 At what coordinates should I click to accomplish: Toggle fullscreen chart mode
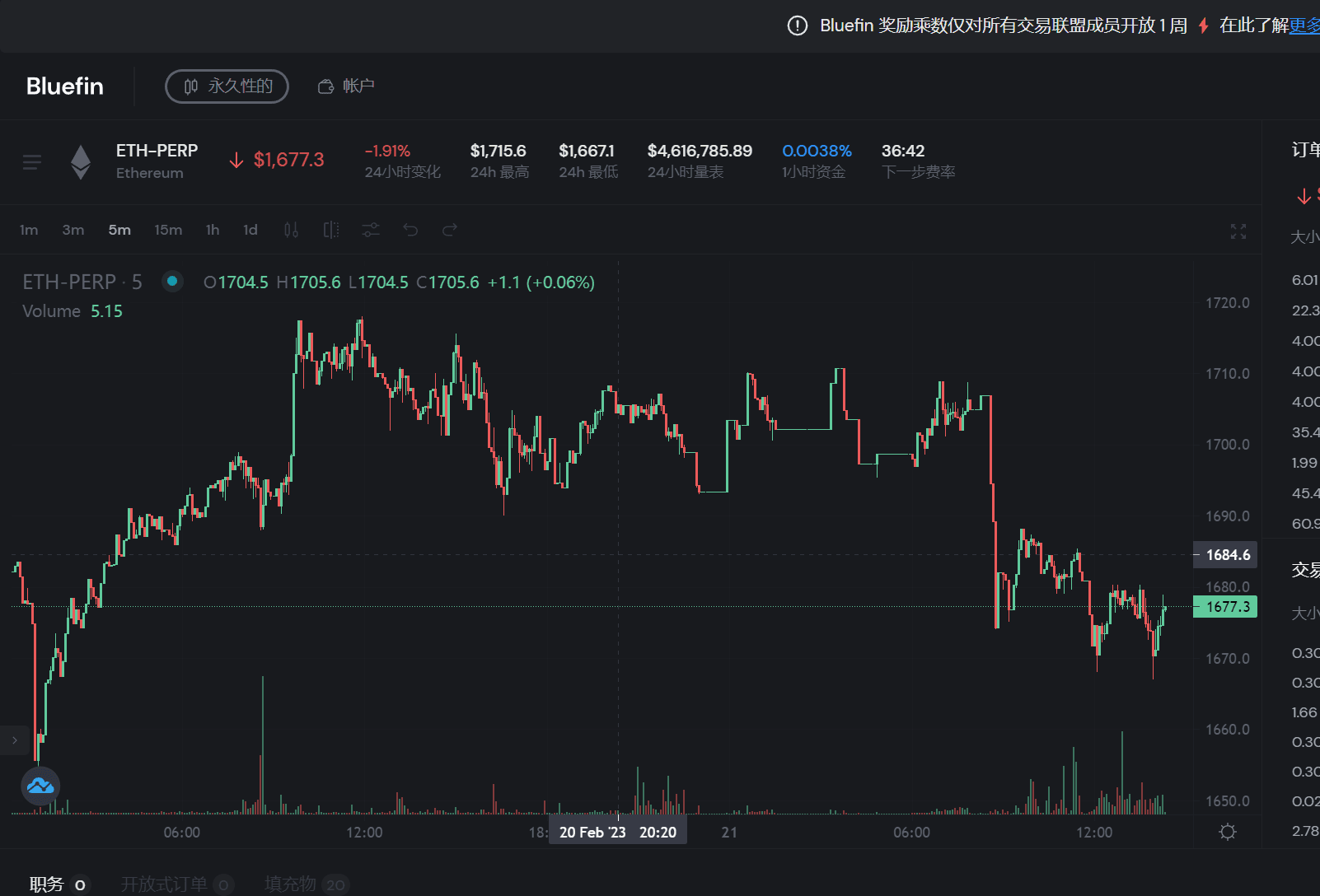pyautogui.click(x=1238, y=231)
